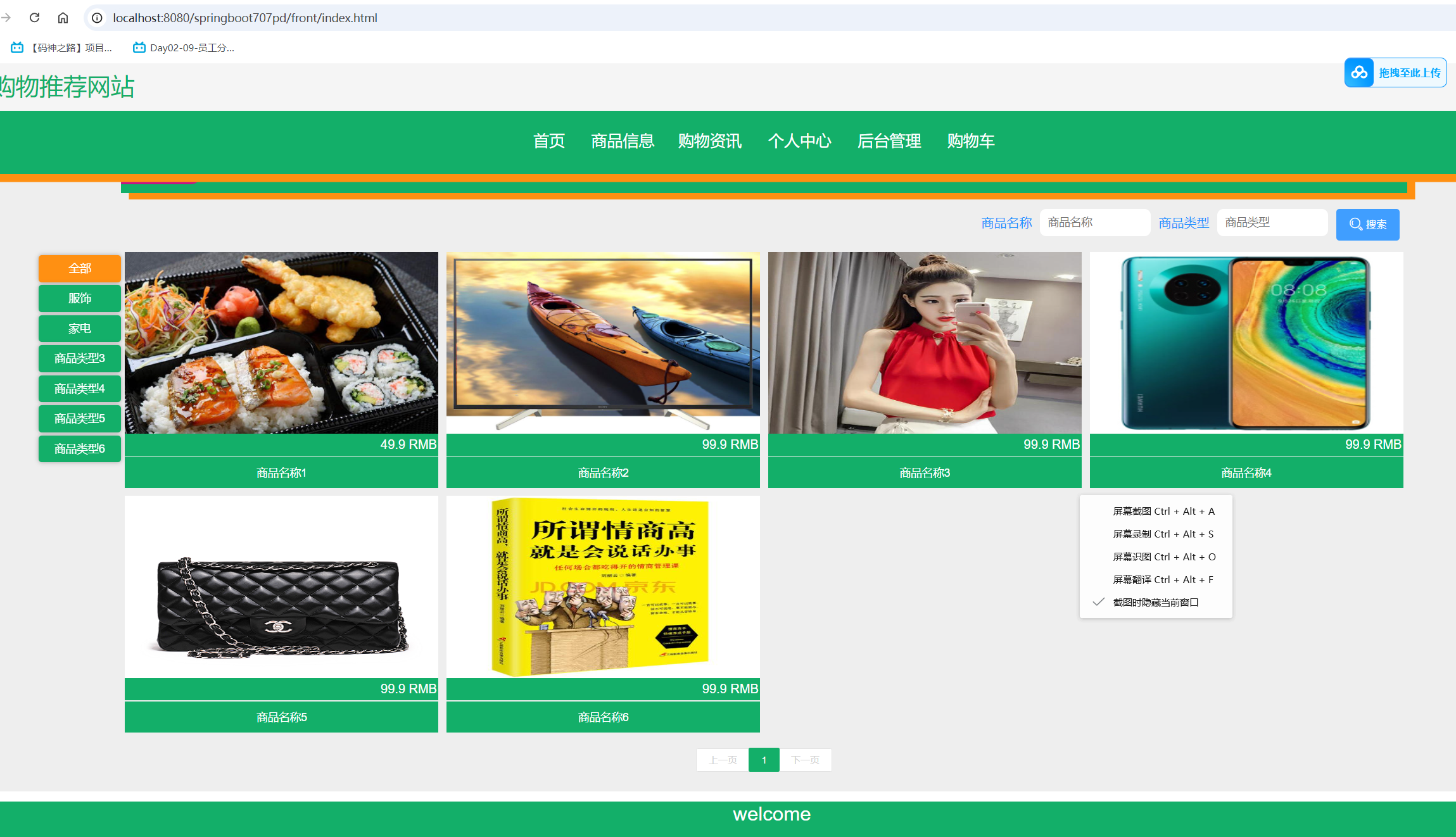The height and width of the screenshot is (837, 1456).
Task: Open the 购物车 navigation tab
Action: tap(970, 141)
